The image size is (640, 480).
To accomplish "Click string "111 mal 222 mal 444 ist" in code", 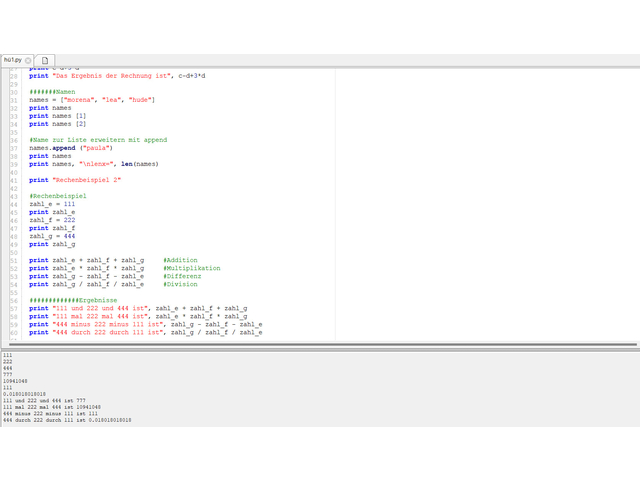I will (x=100, y=316).
